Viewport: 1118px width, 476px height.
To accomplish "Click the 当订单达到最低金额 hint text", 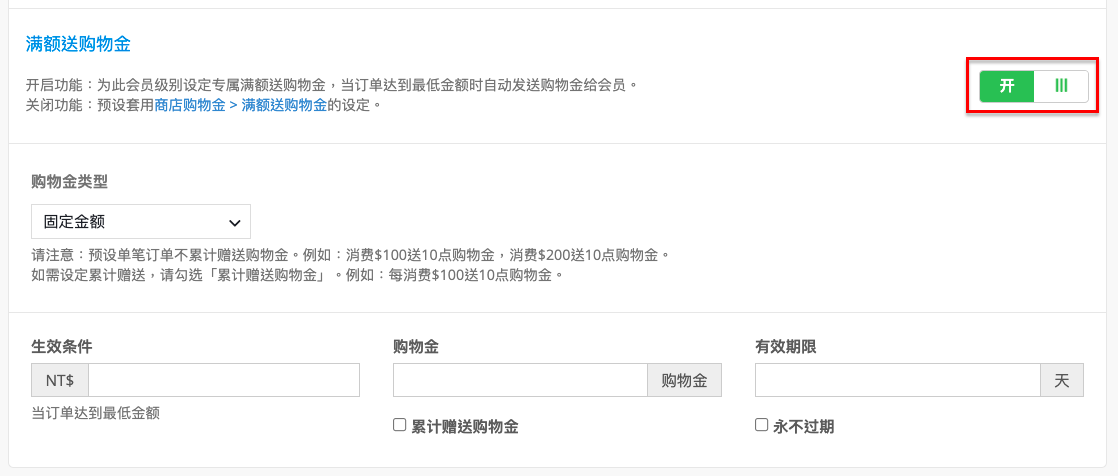I will pyautogui.click(x=96, y=413).
